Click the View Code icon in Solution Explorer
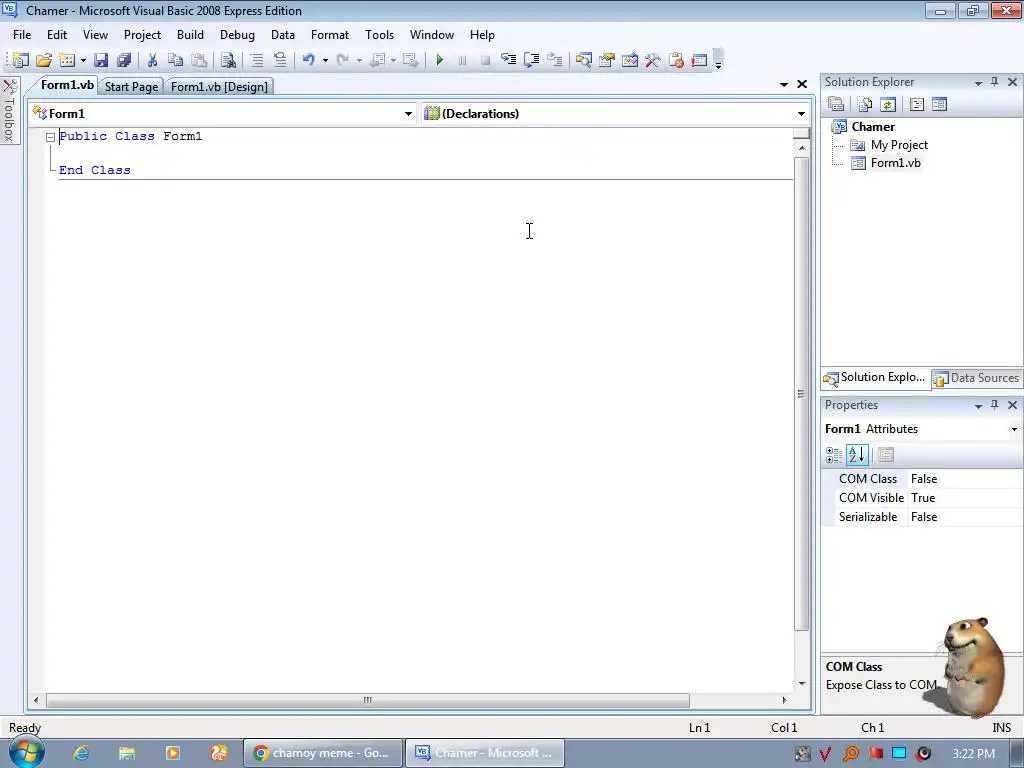 coord(916,104)
